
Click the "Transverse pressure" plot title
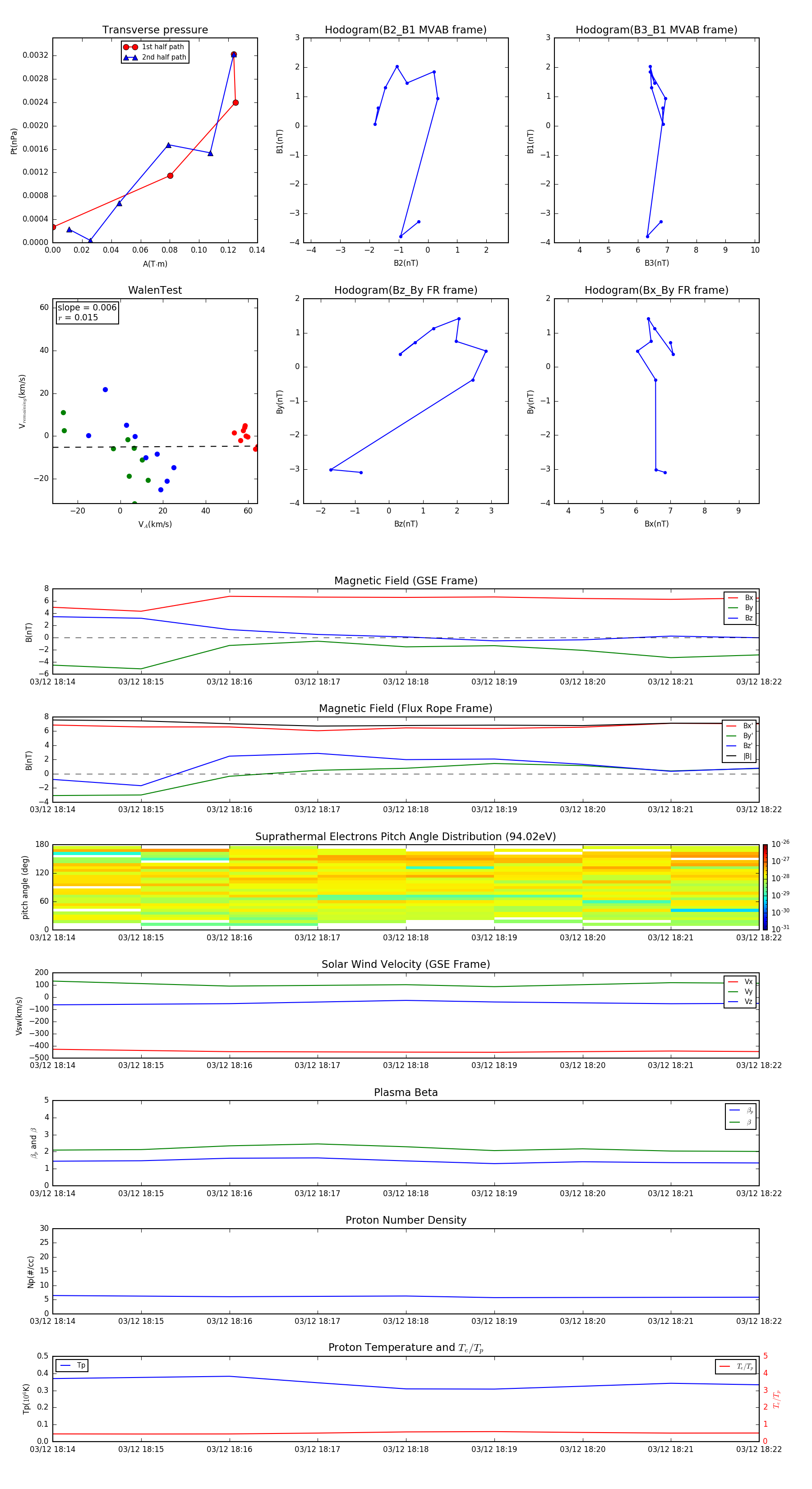pyautogui.click(x=155, y=29)
